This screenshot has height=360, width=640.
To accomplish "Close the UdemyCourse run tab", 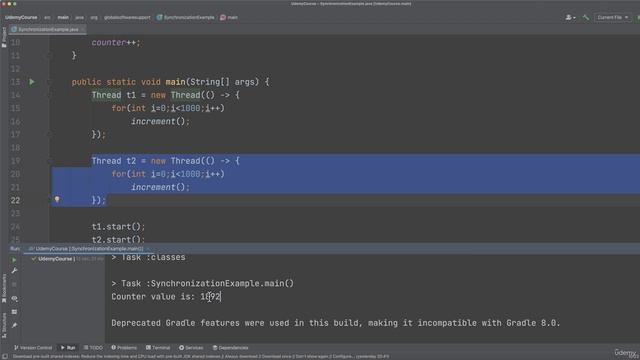I will coord(148,249).
